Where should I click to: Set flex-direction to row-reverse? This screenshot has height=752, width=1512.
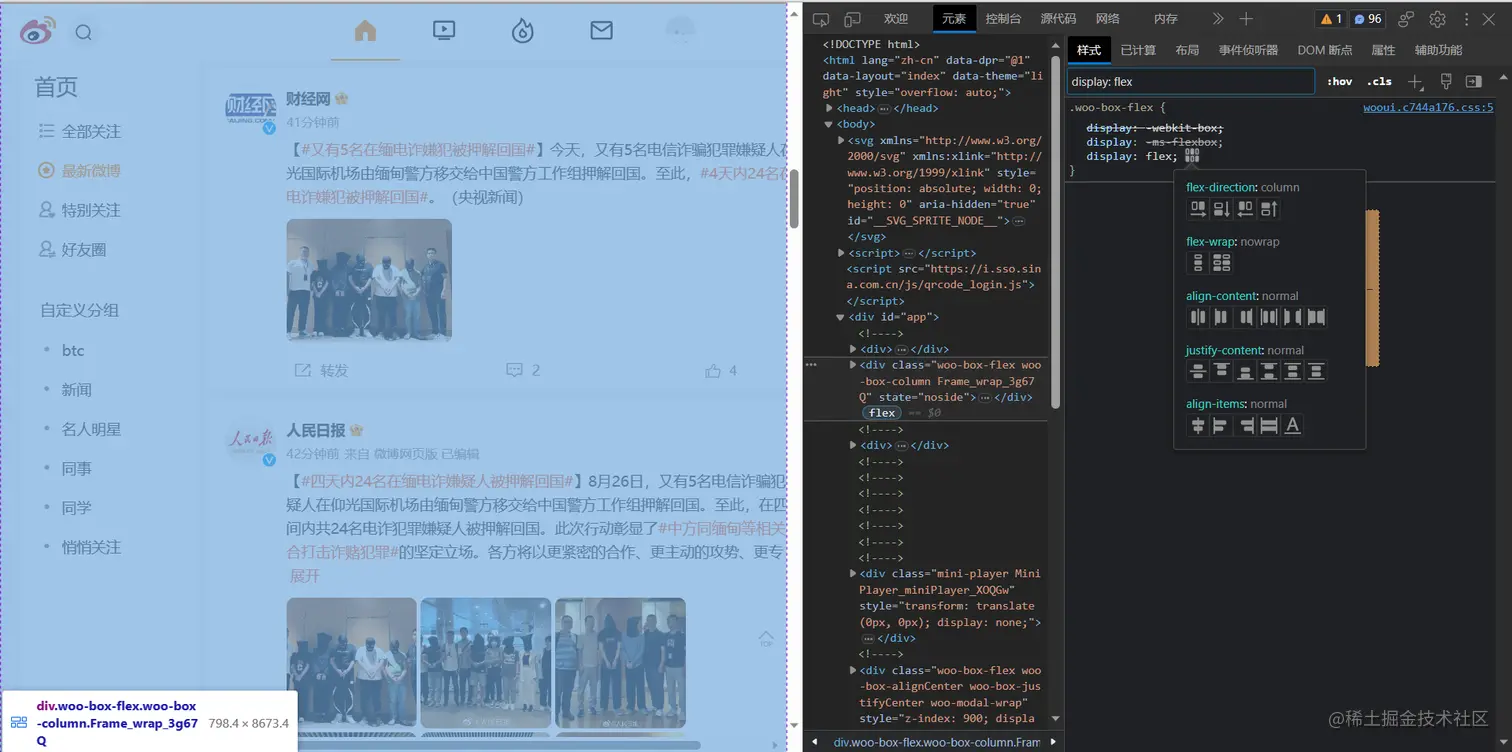(x=1245, y=209)
